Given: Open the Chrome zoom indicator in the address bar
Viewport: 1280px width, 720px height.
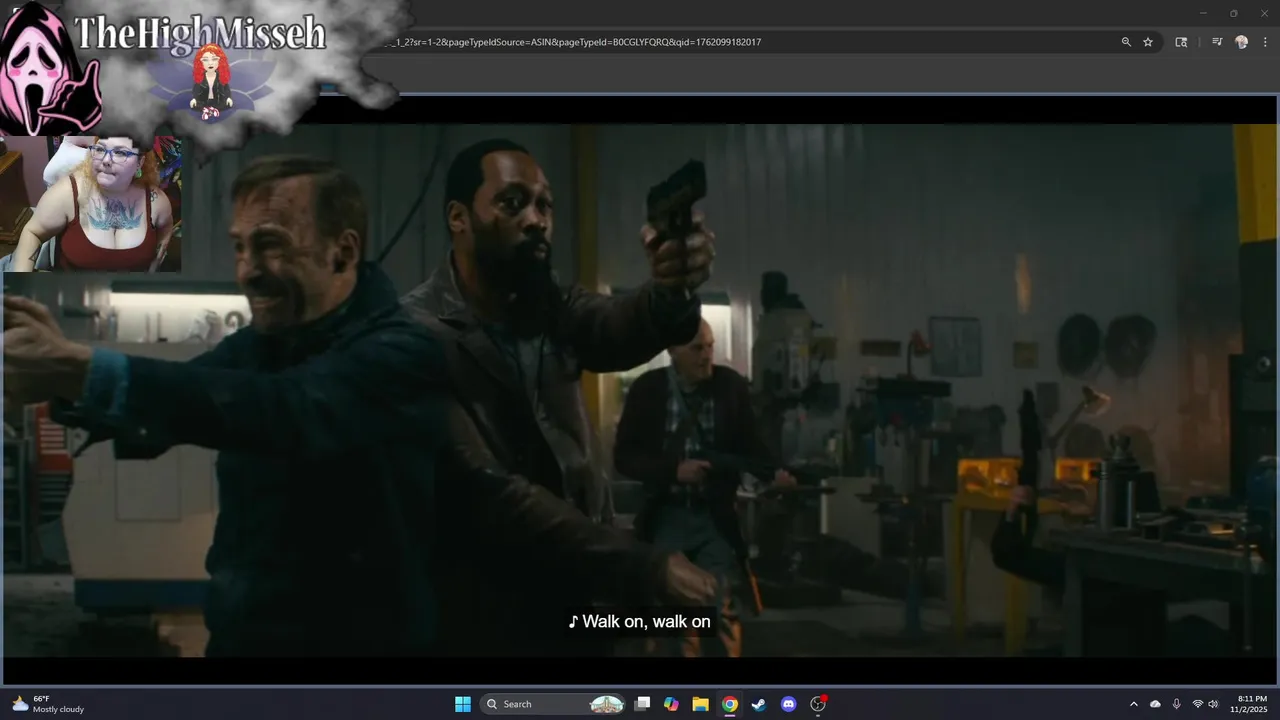Looking at the screenshot, I should [1126, 42].
